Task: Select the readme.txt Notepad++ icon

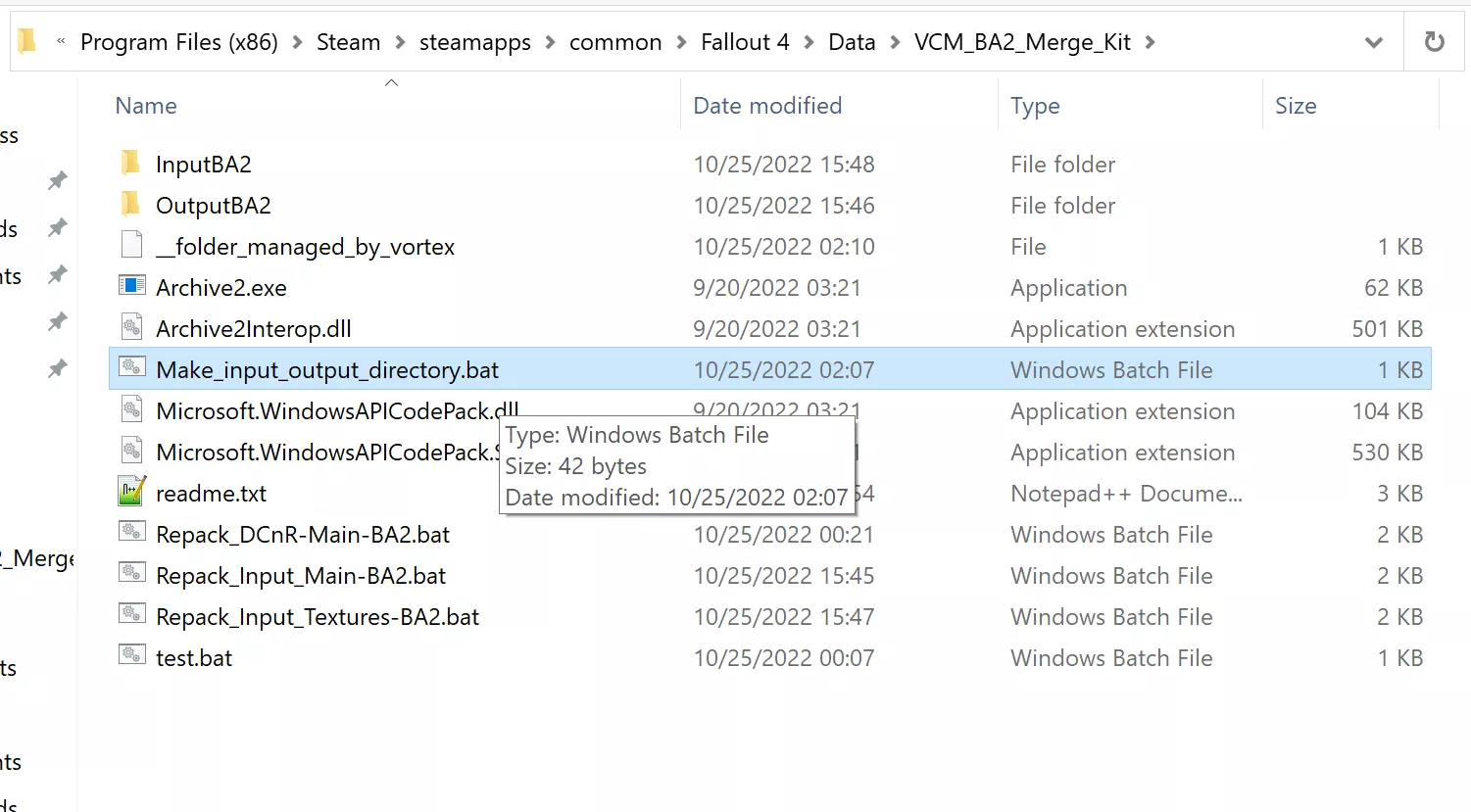Action: (131, 492)
